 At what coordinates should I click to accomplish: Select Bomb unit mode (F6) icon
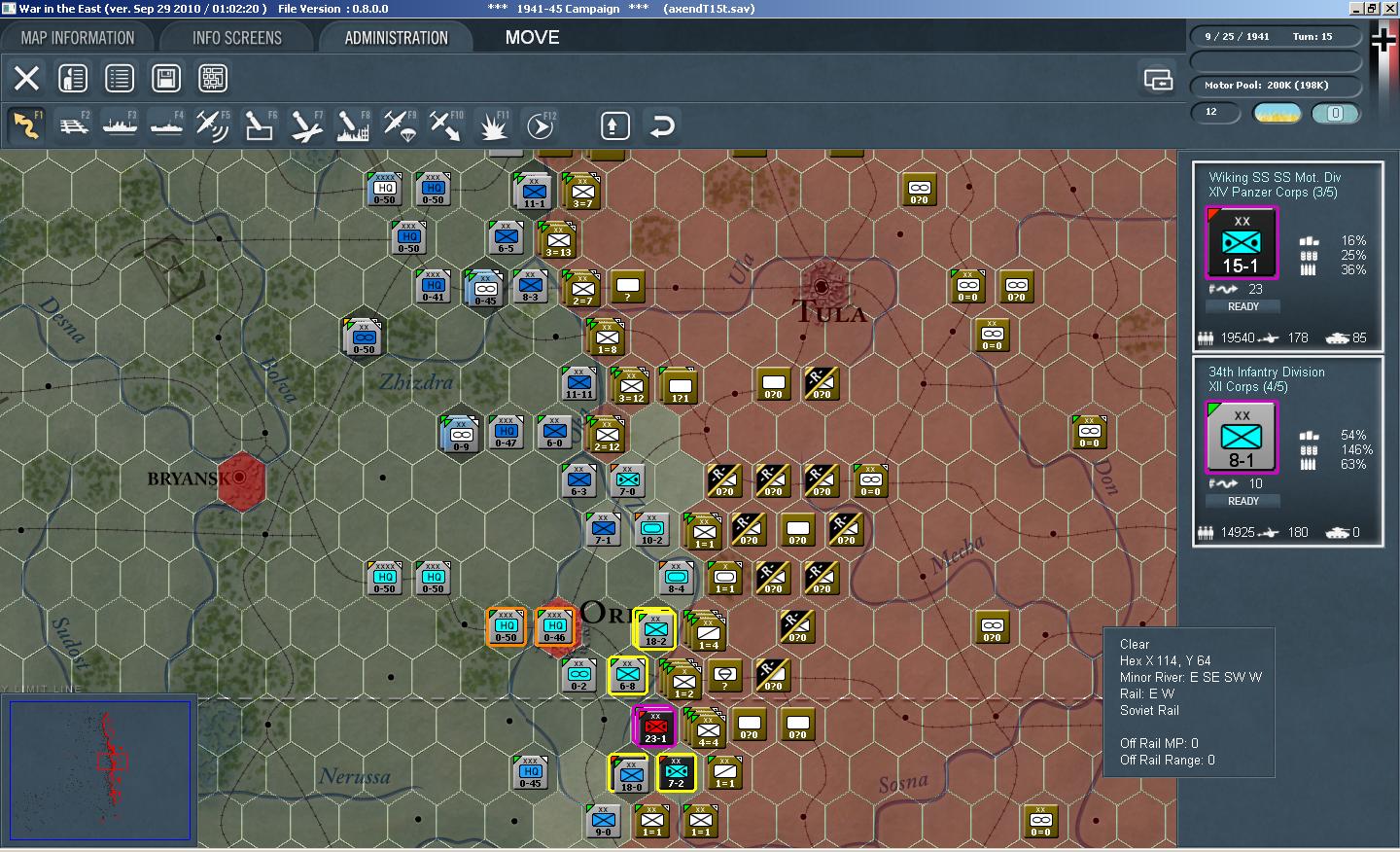[260, 125]
